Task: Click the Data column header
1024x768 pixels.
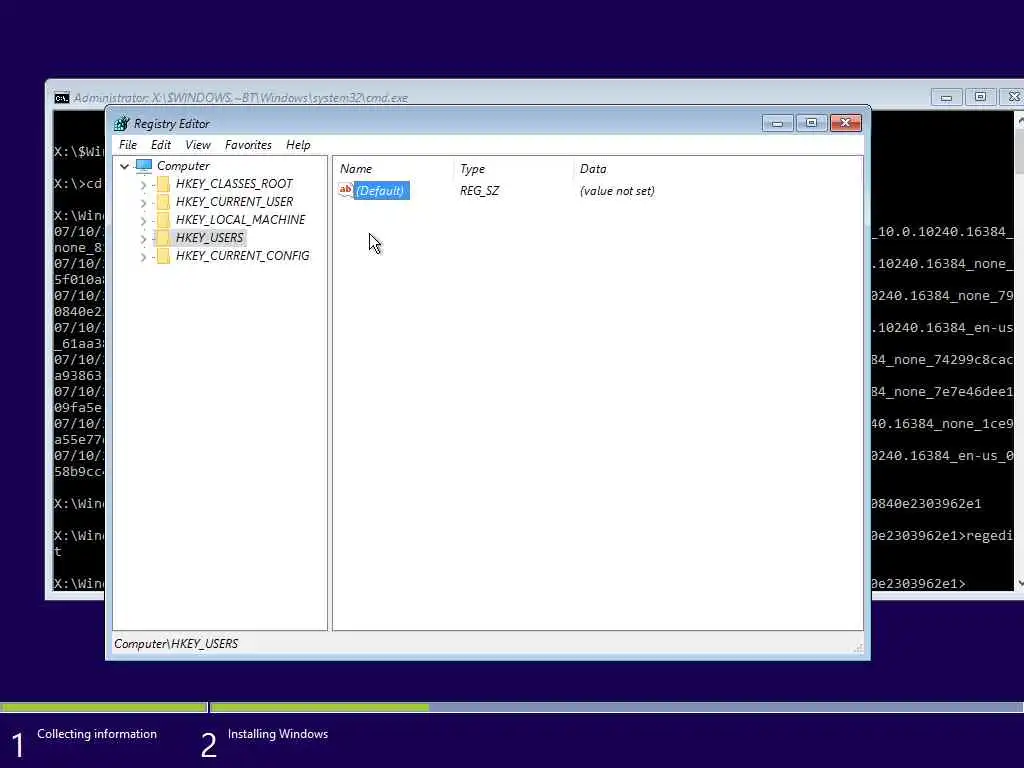Action: pyautogui.click(x=593, y=168)
